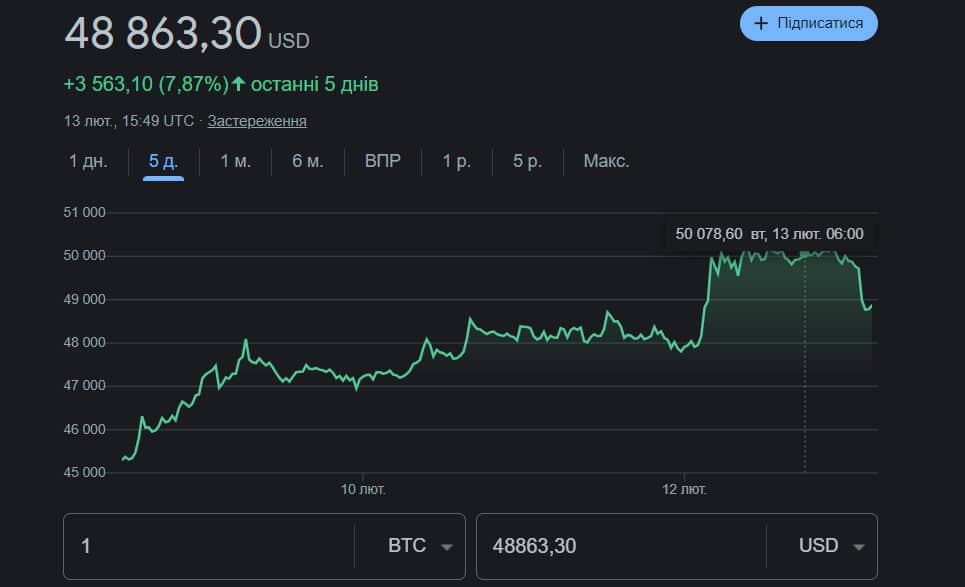Click the 50 078,60 chart tooltip
This screenshot has height=587, width=965.
tap(769, 234)
